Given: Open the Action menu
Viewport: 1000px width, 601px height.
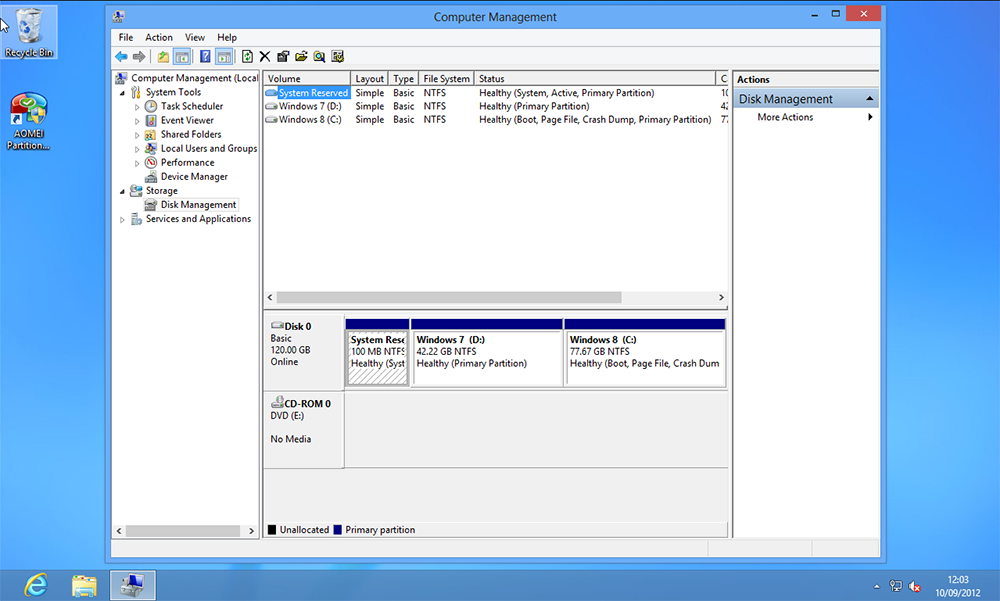Looking at the screenshot, I should [159, 38].
